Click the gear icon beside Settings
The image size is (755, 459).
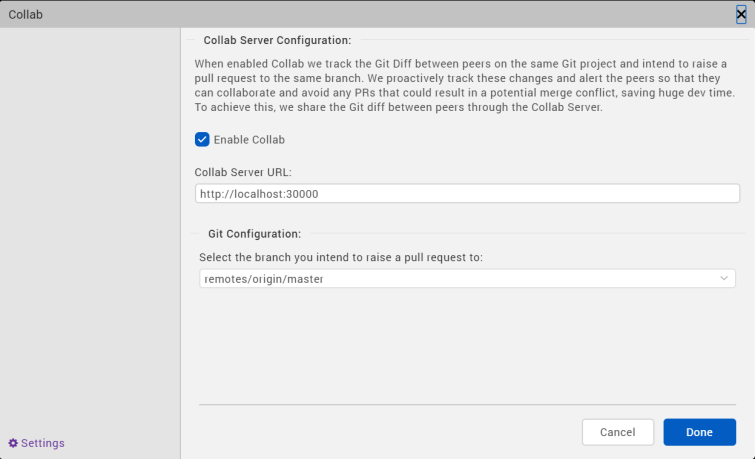[x=13, y=443]
